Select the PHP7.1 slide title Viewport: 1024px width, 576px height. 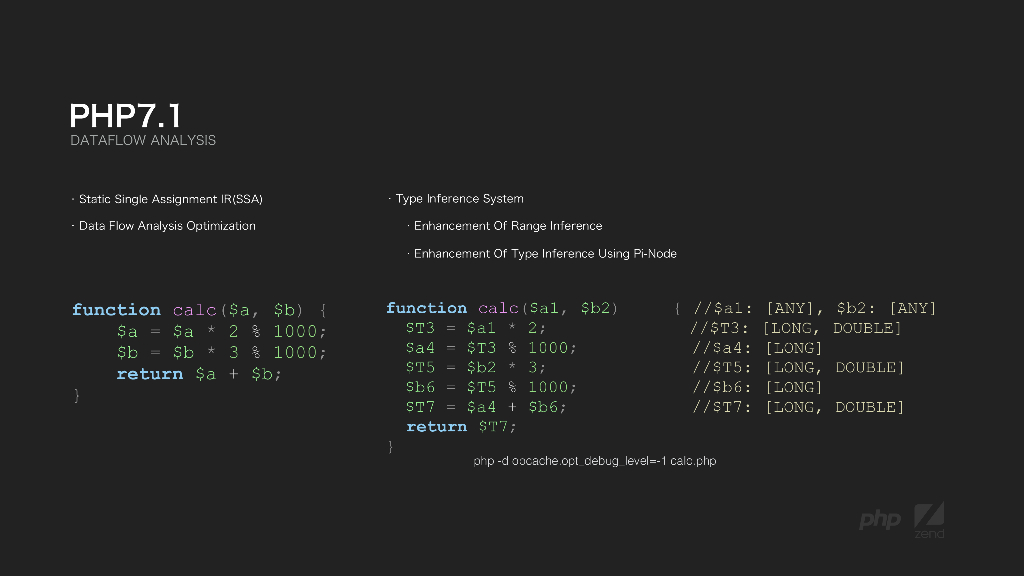[125, 116]
